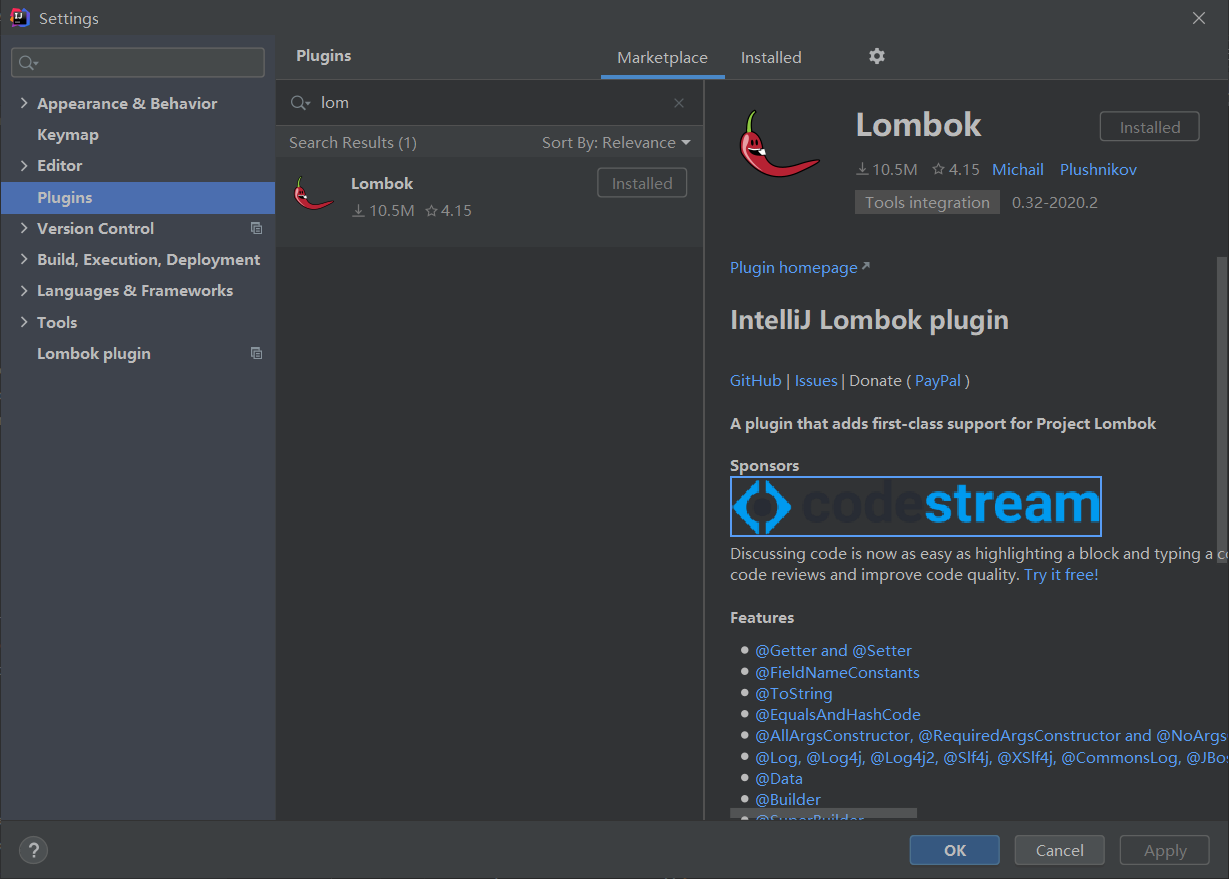The width and height of the screenshot is (1229, 879).
Task: Select Keymap in settings tree
Action: (68, 134)
